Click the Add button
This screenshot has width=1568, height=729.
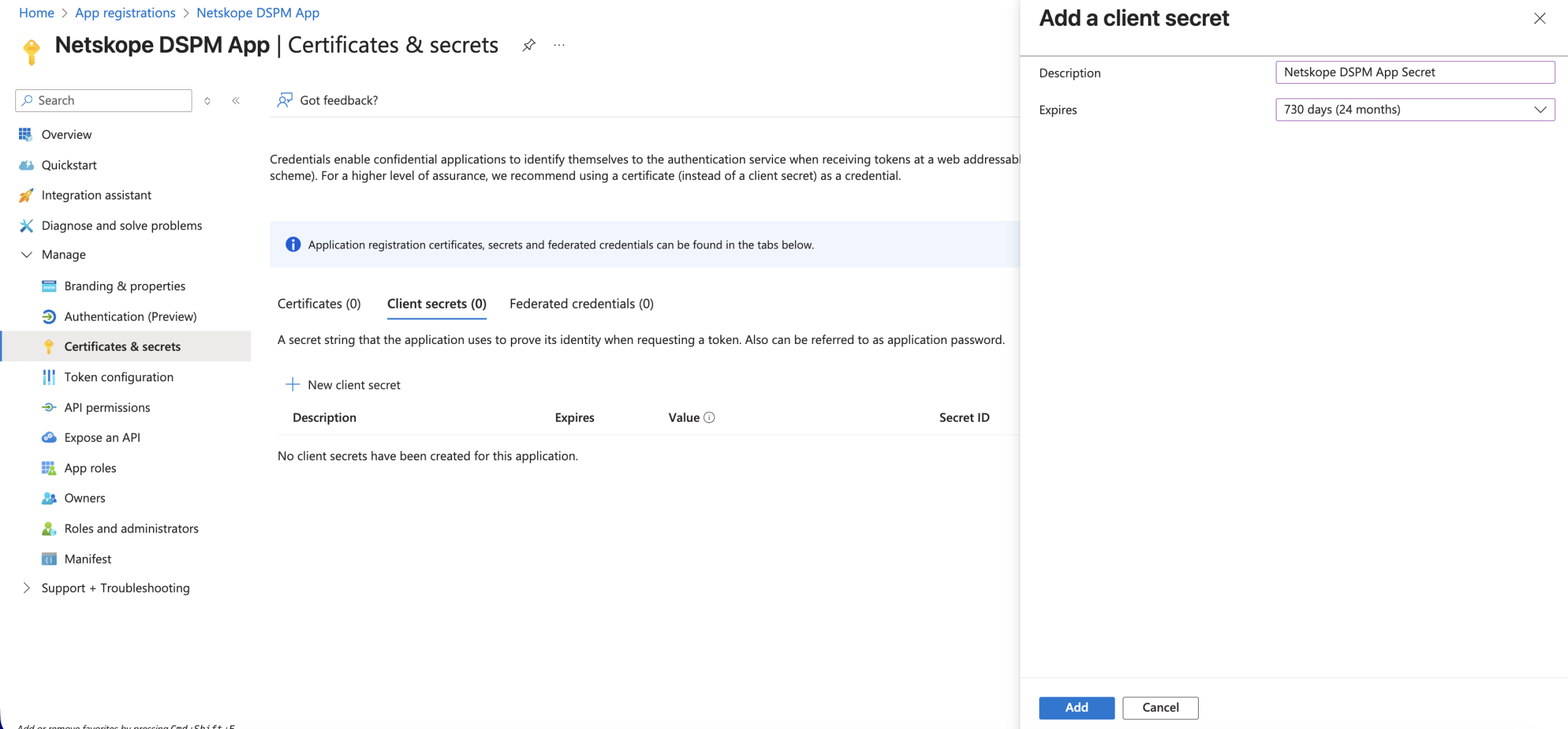[x=1076, y=708]
